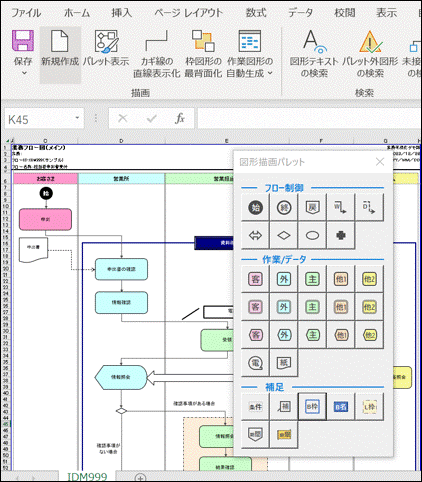Expand the 保存 dropdown arrow
The image size is (422, 482).
point(24,73)
